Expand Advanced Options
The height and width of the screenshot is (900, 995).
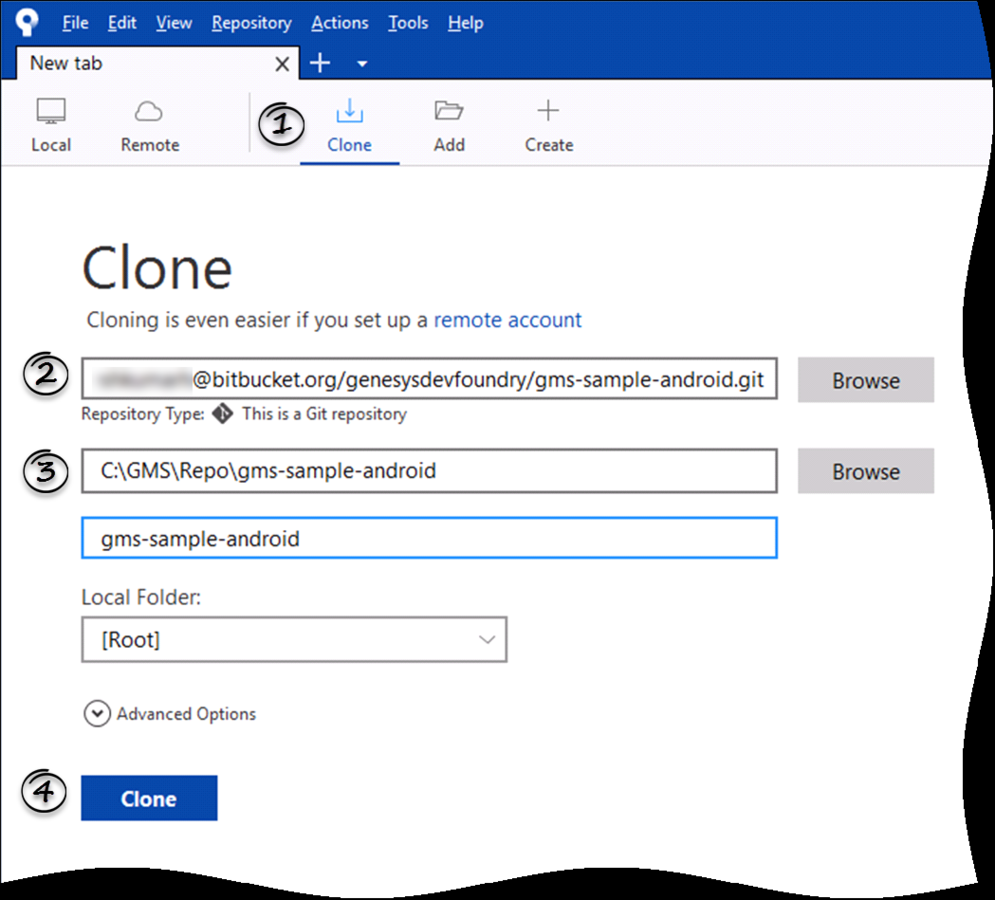coord(169,713)
